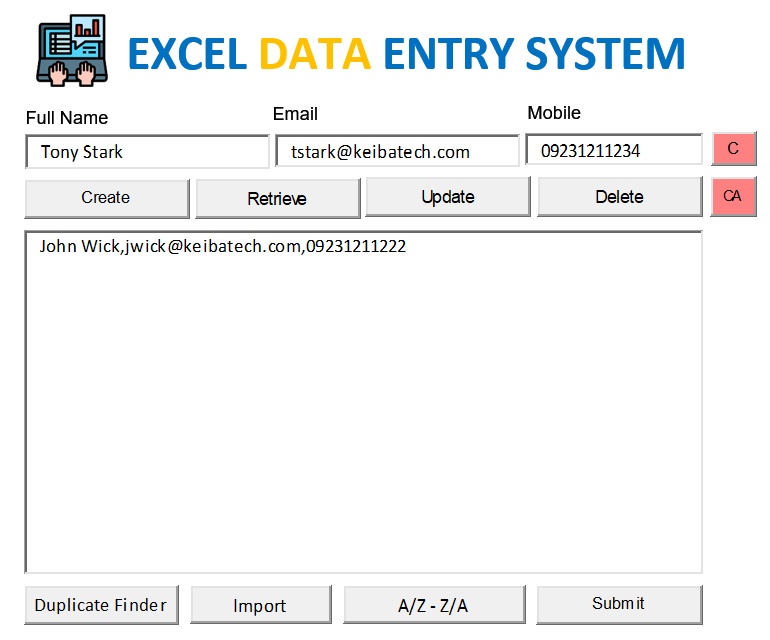This screenshot has height=640, width=770.
Task: Click the A/Z - Z/A sort button
Action: click(x=434, y=605)
